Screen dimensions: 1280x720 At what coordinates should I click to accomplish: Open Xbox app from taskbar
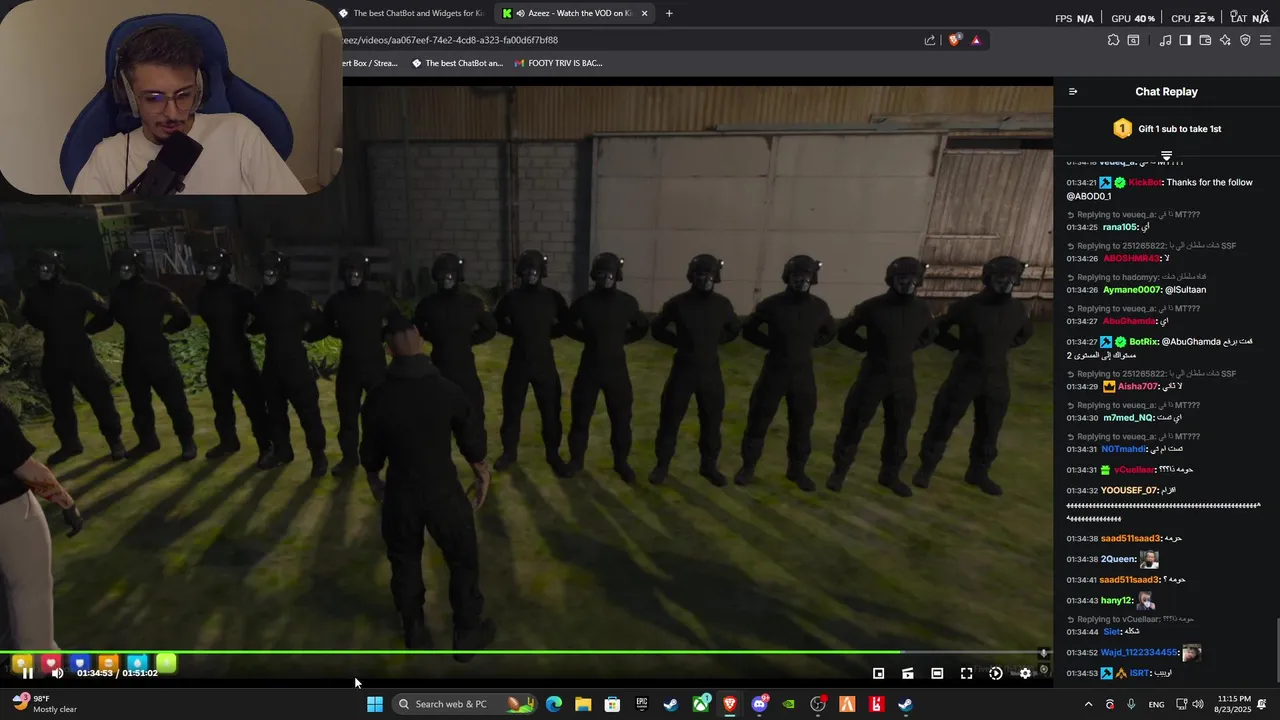[x=701, y=704]
